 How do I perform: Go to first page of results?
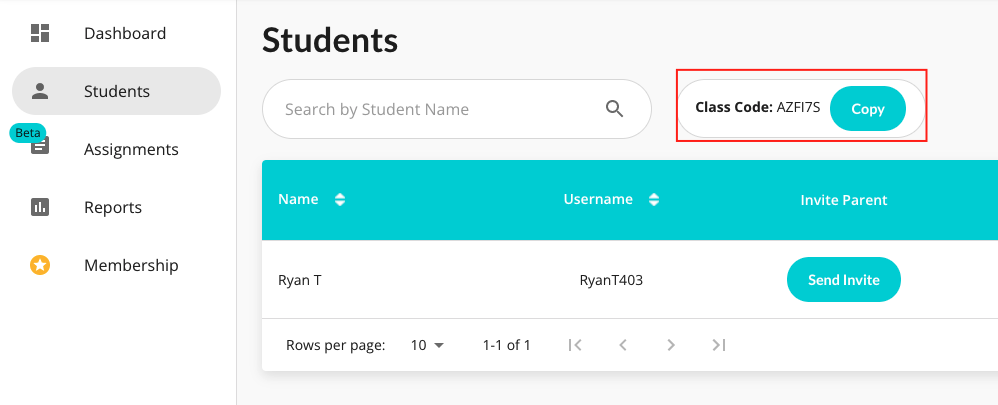tap(575, 345)
